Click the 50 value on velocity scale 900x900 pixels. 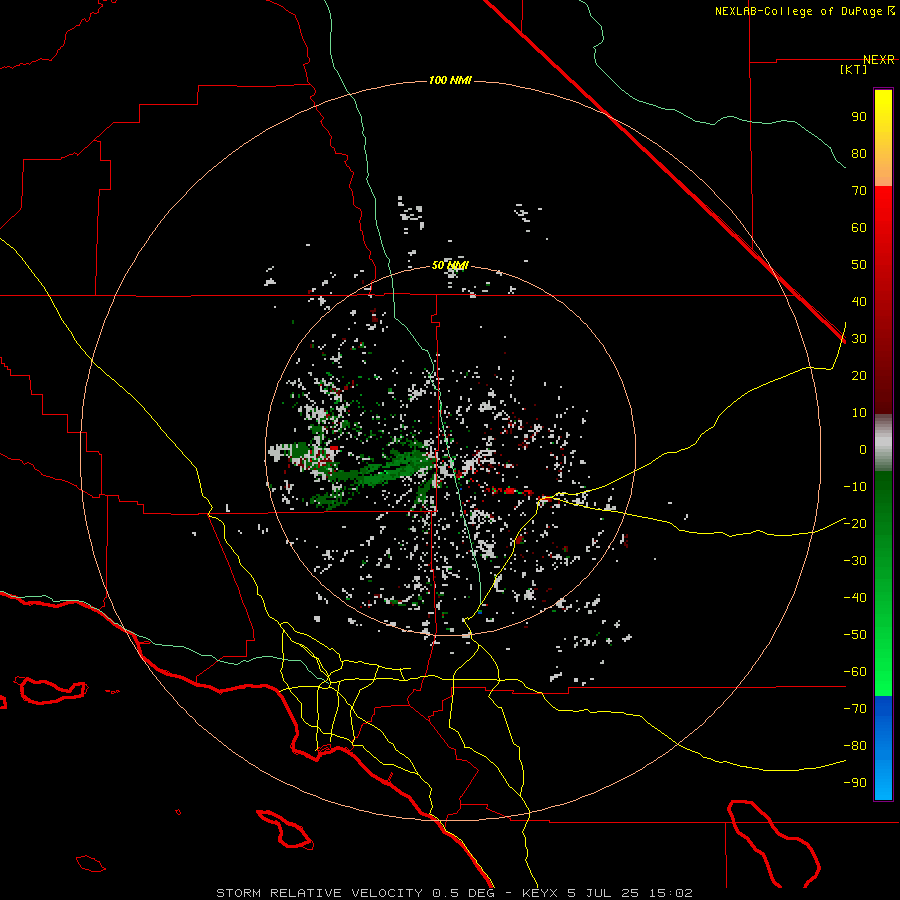(859, 265)
